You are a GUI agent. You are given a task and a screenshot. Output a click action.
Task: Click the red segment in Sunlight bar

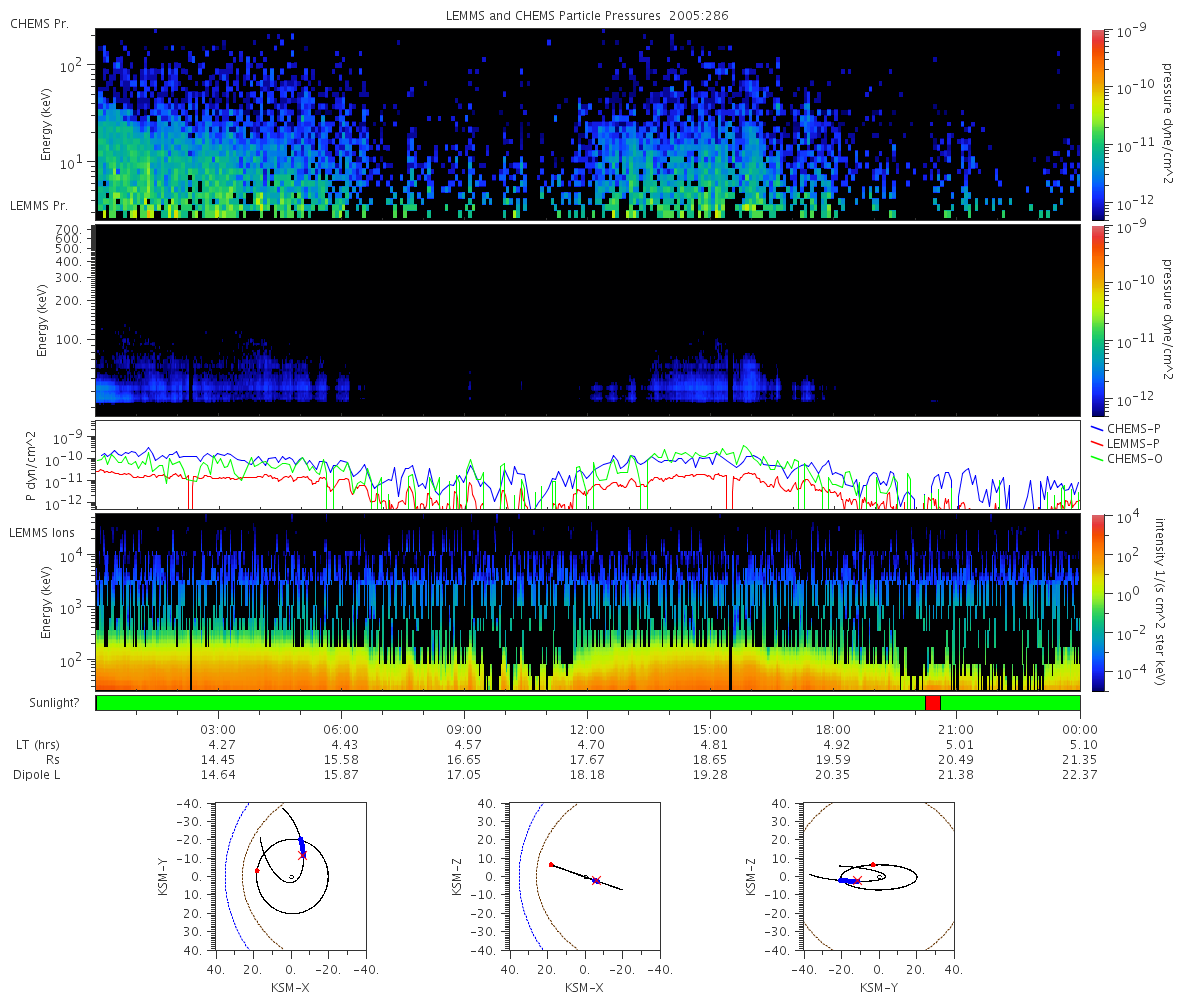tap(933, 703)
